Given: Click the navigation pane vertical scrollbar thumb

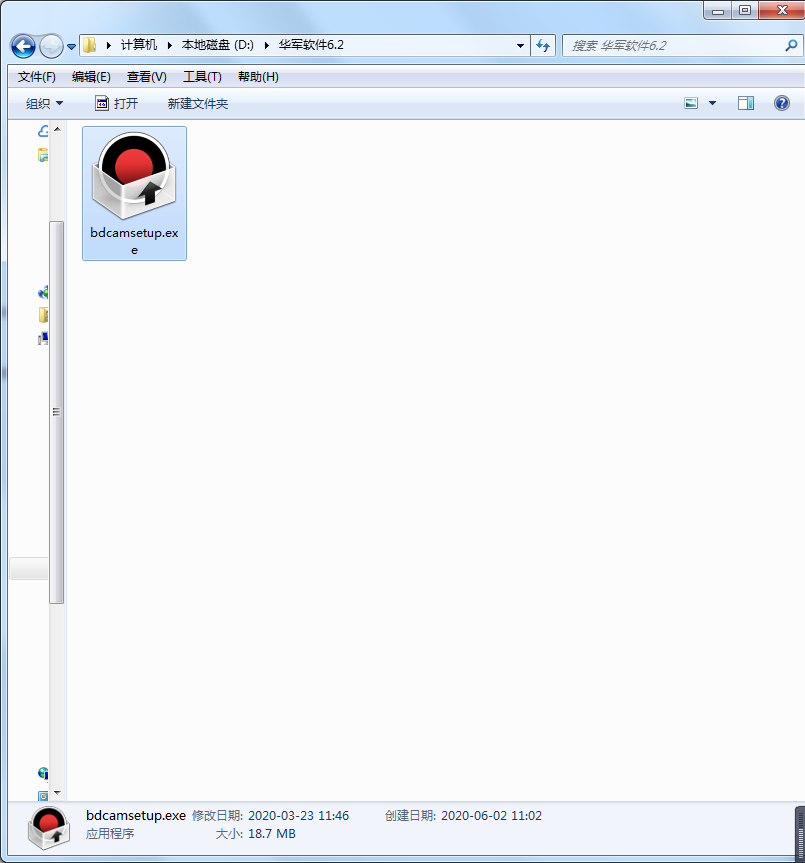Looking at the screenshot, I should click(x=57, y=410).
